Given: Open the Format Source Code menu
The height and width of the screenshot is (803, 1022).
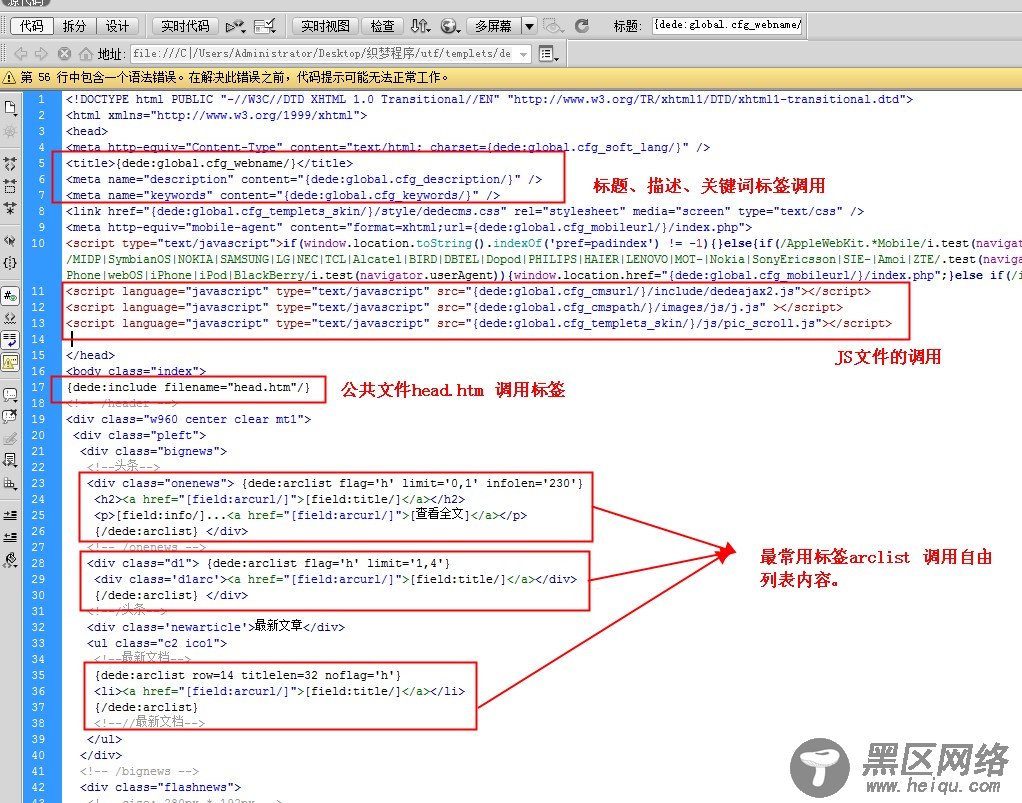Looking at the screenshot, I should (10, 560).
